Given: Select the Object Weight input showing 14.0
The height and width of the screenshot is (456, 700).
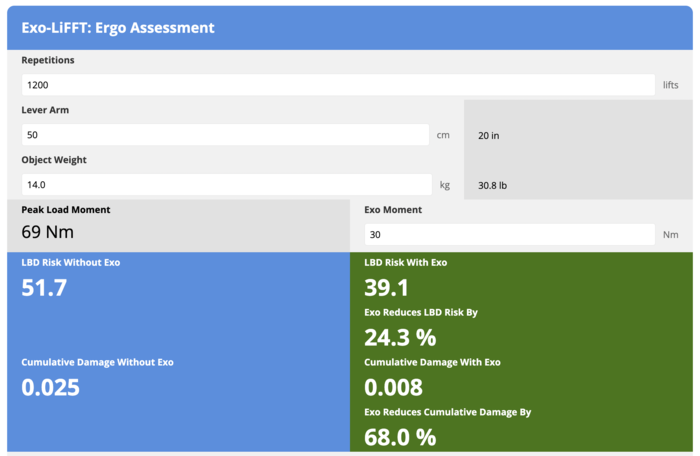Looking at the screenshot, I should coord(226,185).
